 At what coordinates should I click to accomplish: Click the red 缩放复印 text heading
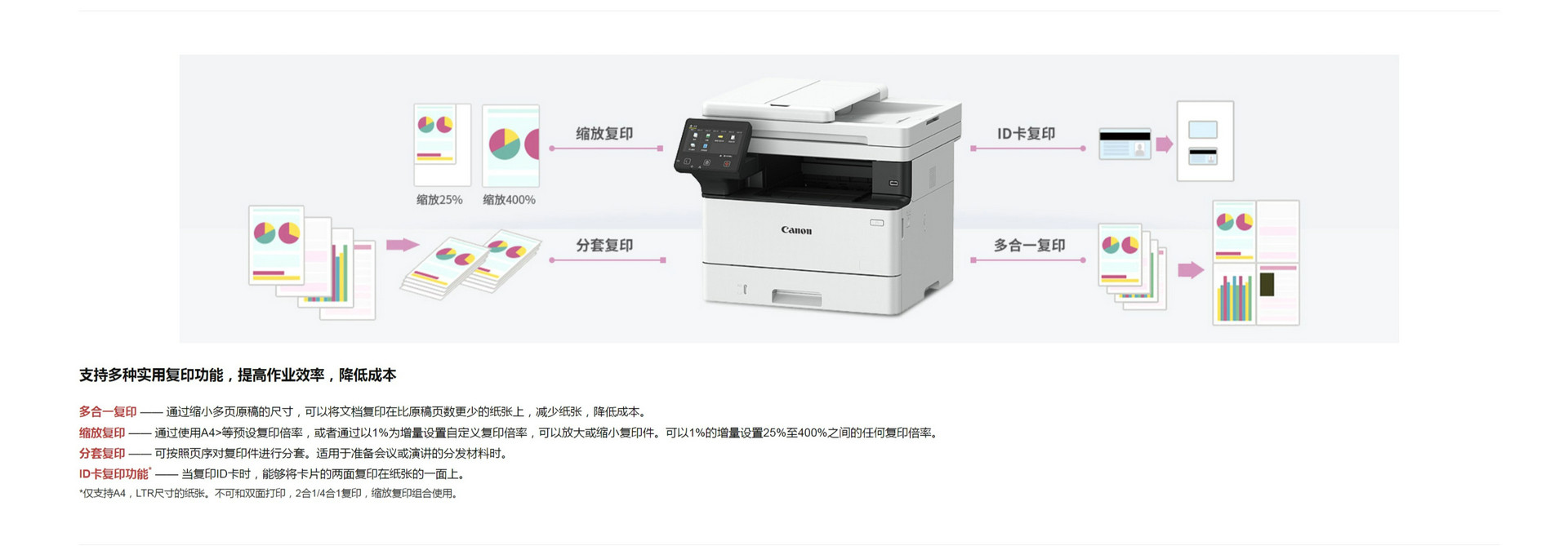(102, 433)
